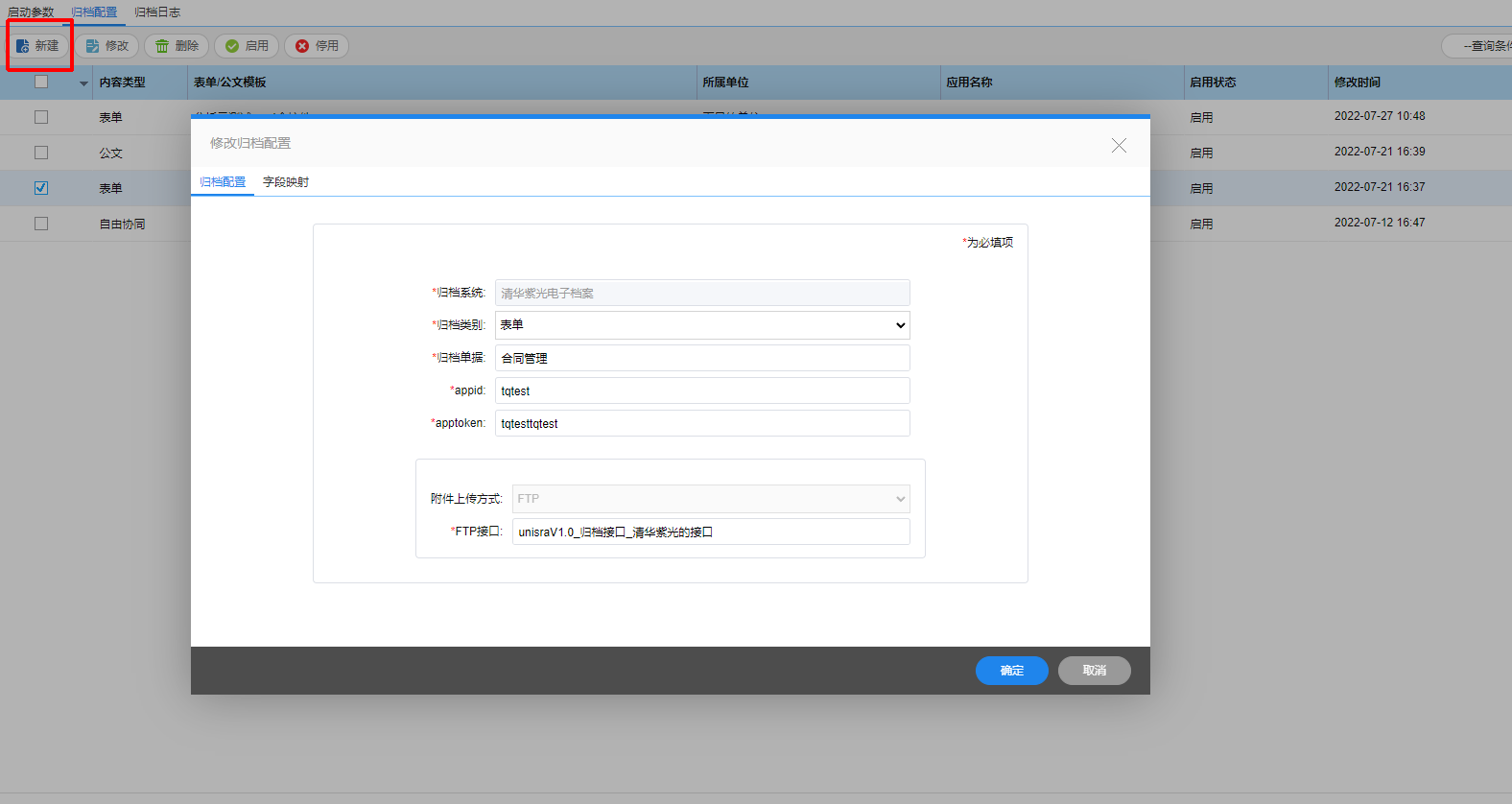
Task: Open the 启动参数 tab
Action: 31,12
